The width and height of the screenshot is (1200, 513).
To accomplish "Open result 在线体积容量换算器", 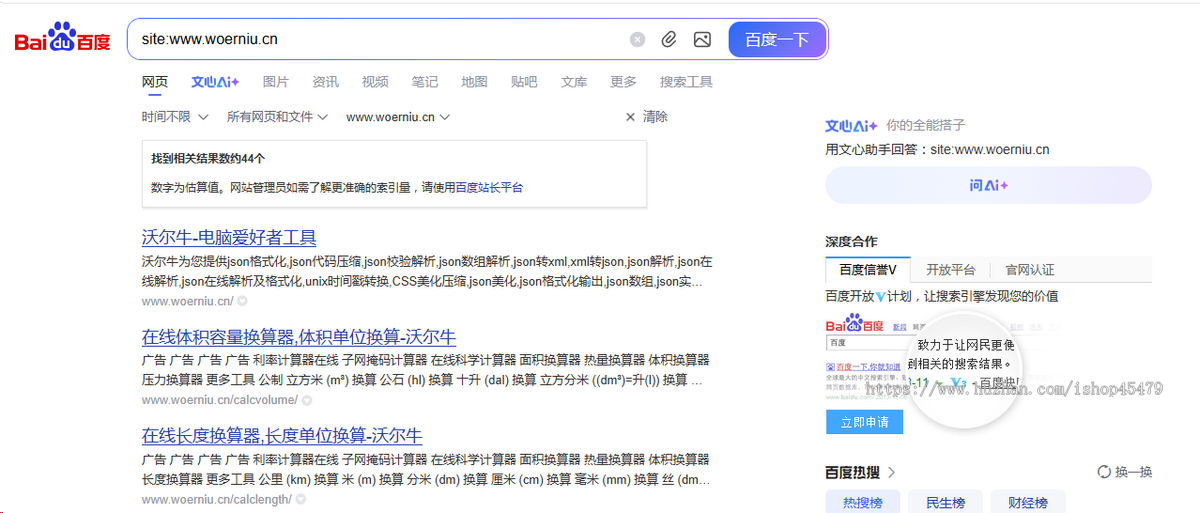I will click(x=299, y=337).
